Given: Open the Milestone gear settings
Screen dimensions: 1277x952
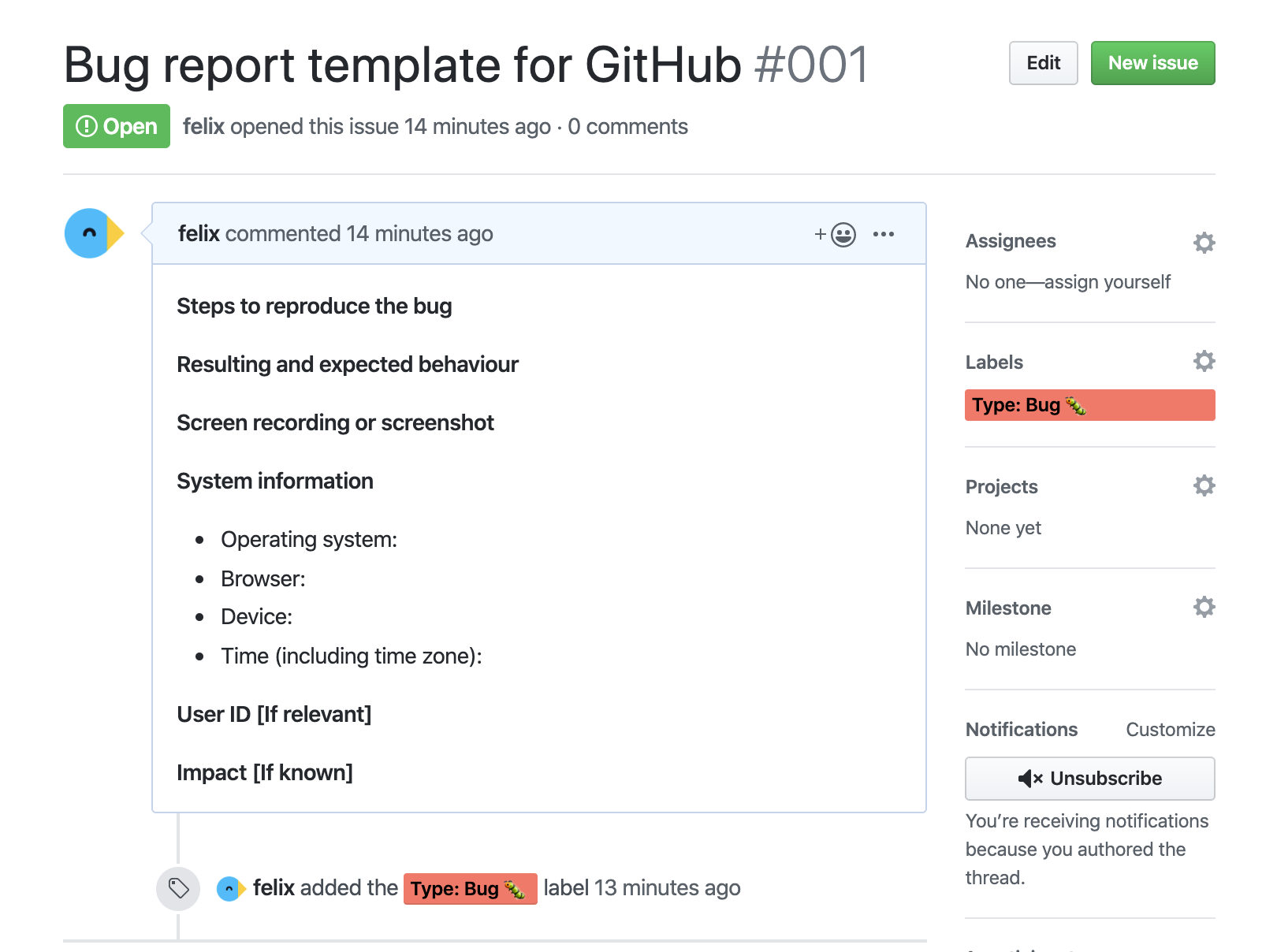Looking at the screenshot, I should [x=1204, y=607].
